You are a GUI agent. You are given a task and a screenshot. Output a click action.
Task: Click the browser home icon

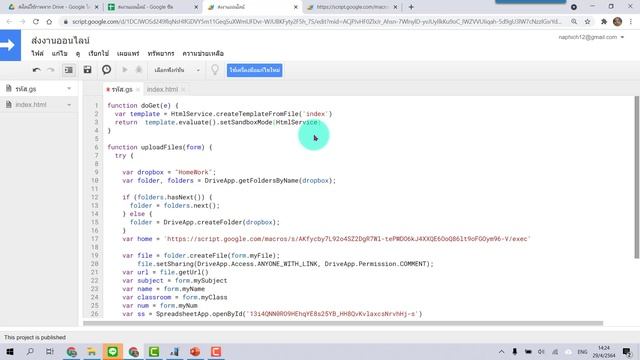click(49, 22)
